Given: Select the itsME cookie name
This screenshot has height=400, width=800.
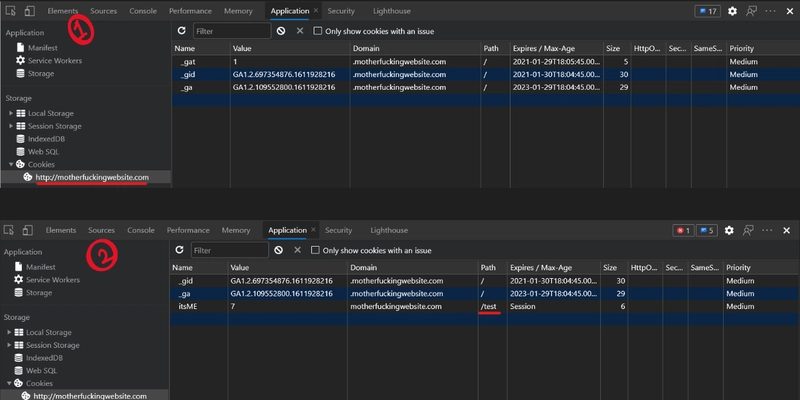Looking at the screenshot, I should click(x=188, y=307).
